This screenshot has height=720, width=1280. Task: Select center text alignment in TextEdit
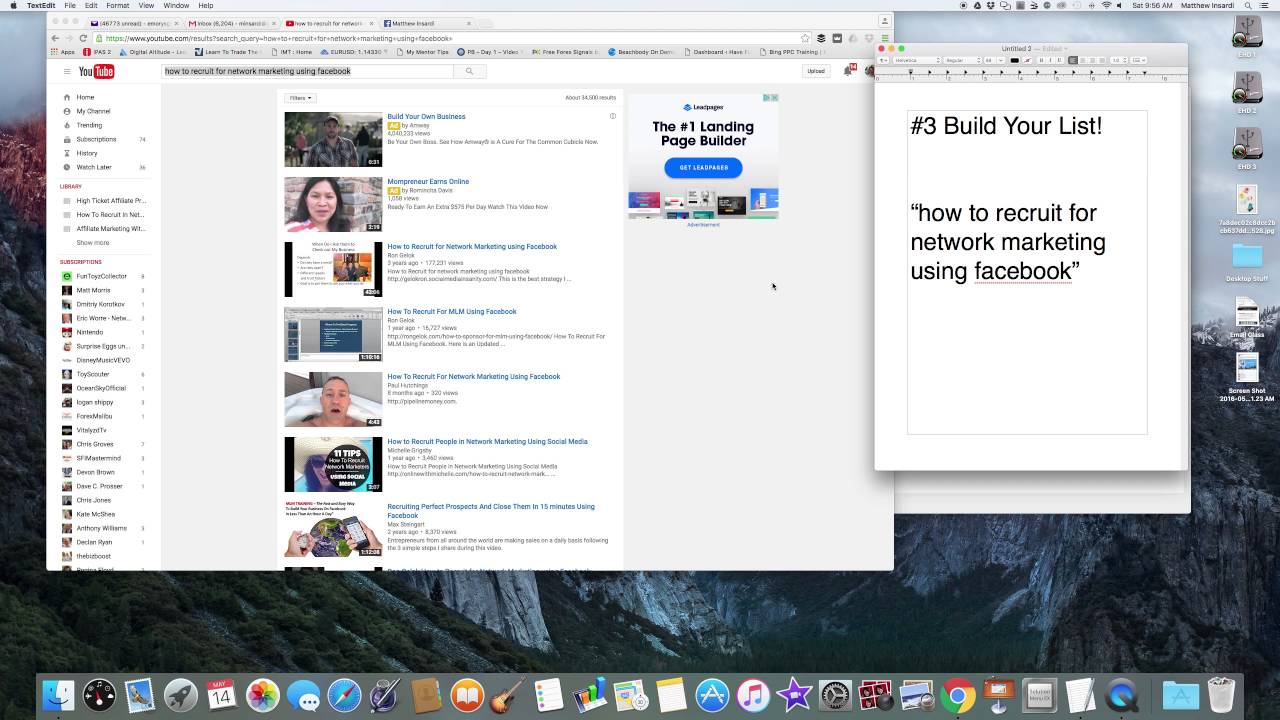click(1083, 60)
